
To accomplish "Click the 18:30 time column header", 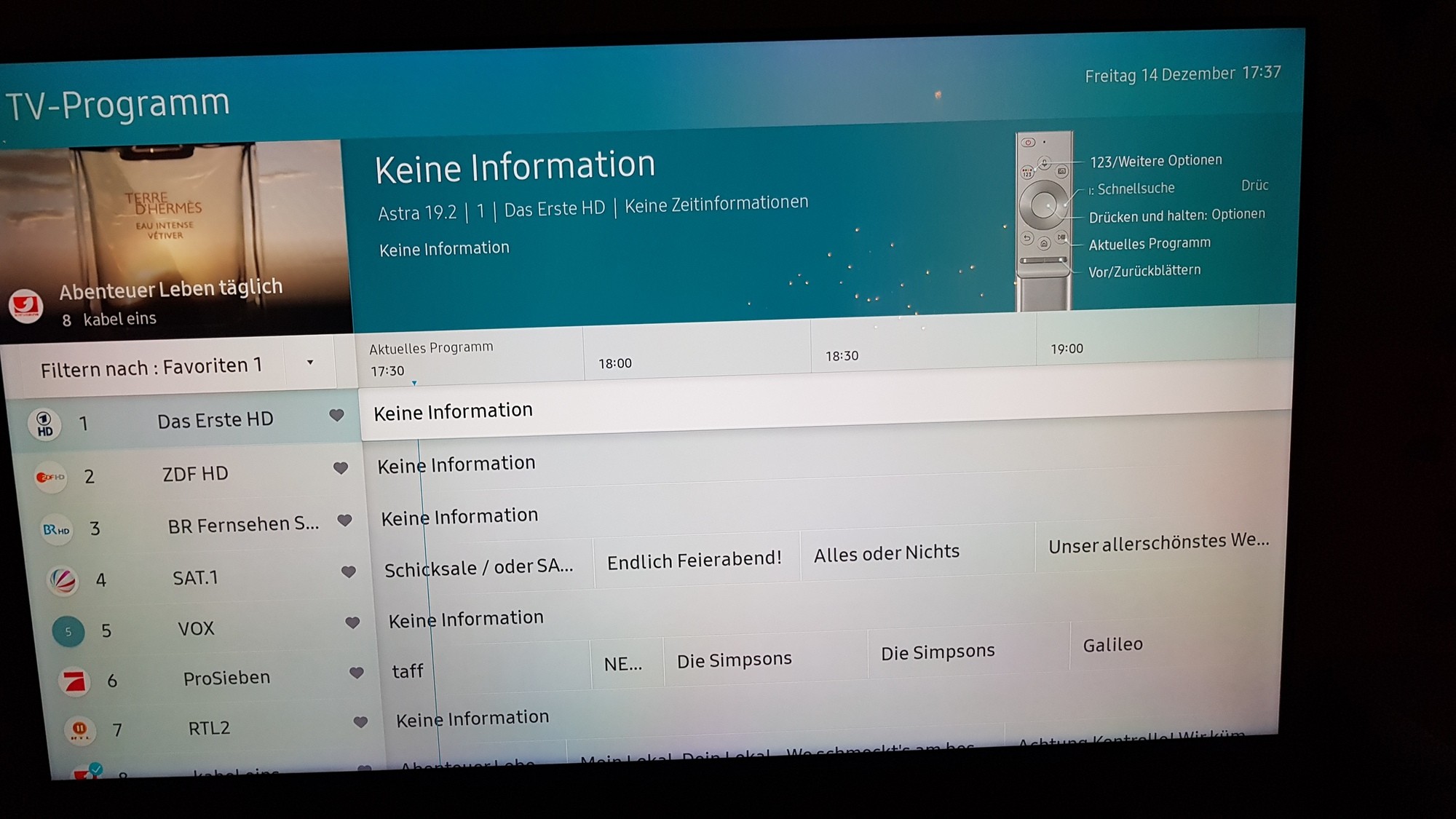I will click(922, 345).
